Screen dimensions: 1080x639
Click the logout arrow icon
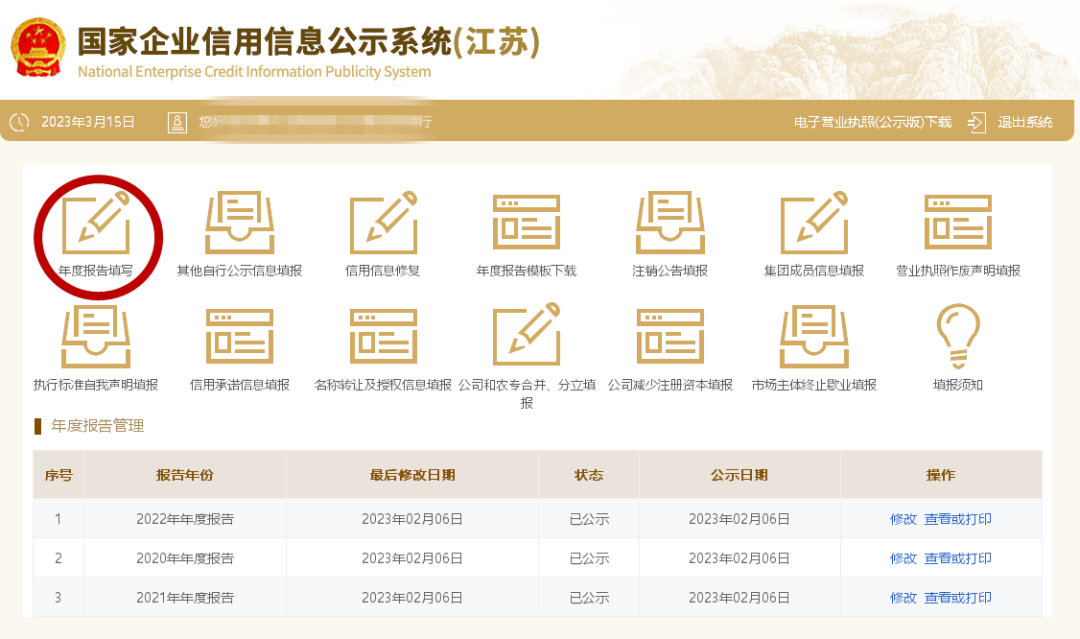[x=977, y=123]
